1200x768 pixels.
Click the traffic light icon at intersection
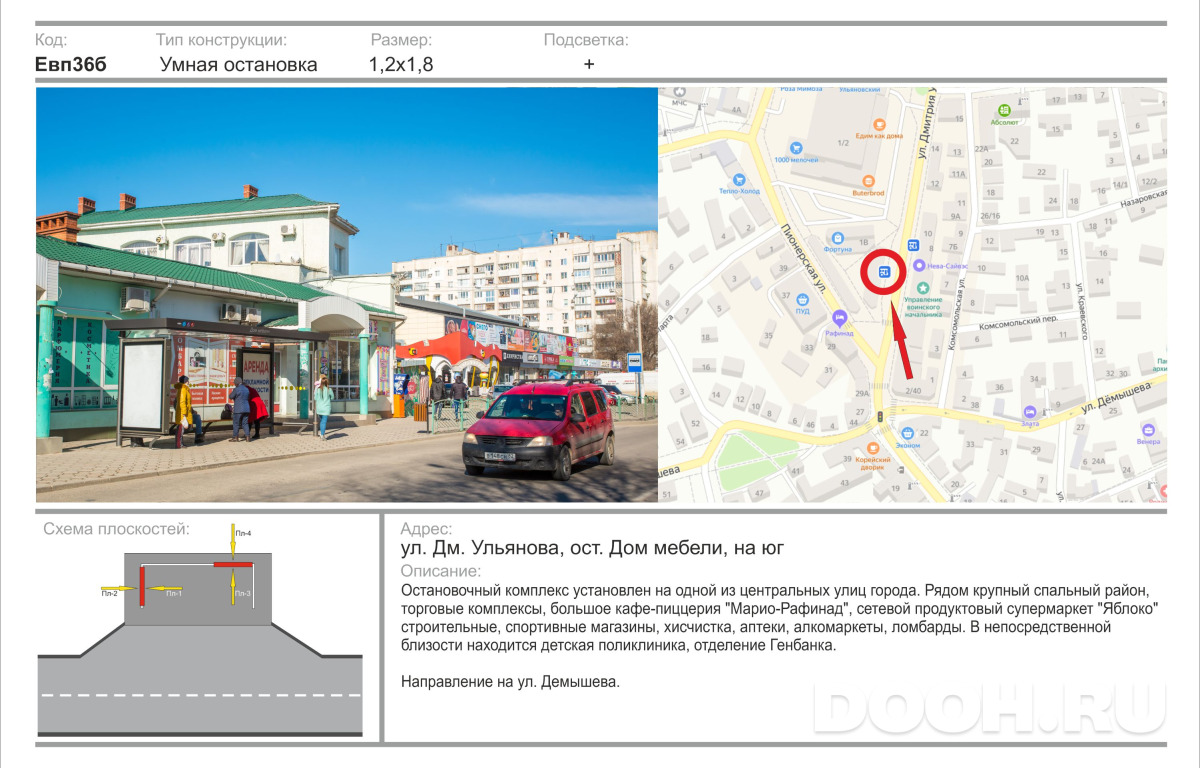click(x=880, y=415)
